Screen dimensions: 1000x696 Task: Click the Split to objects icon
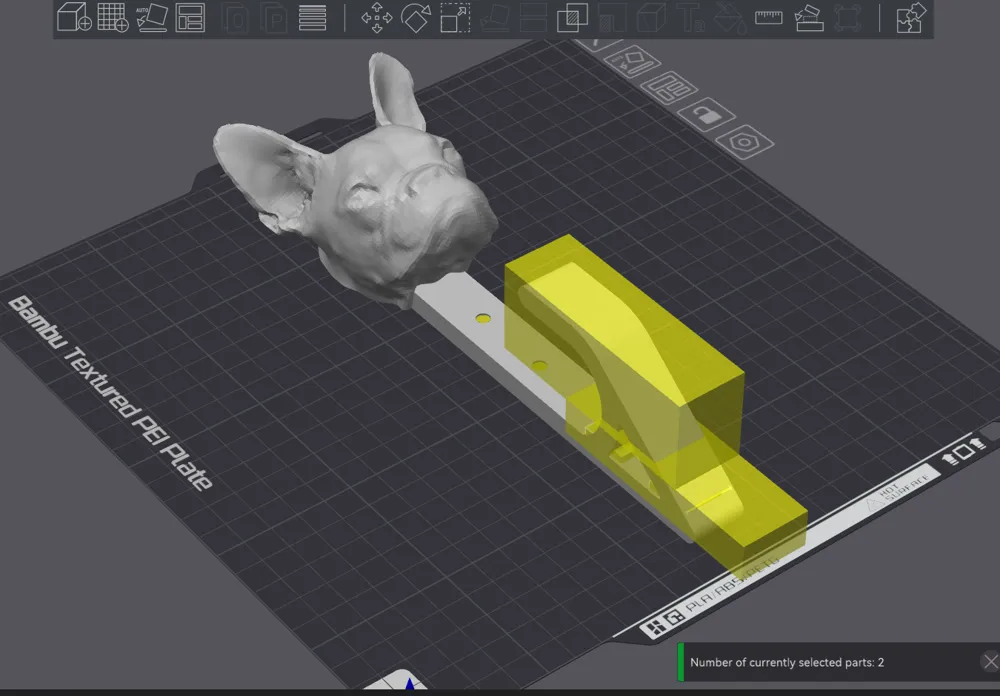coord(235,18)
